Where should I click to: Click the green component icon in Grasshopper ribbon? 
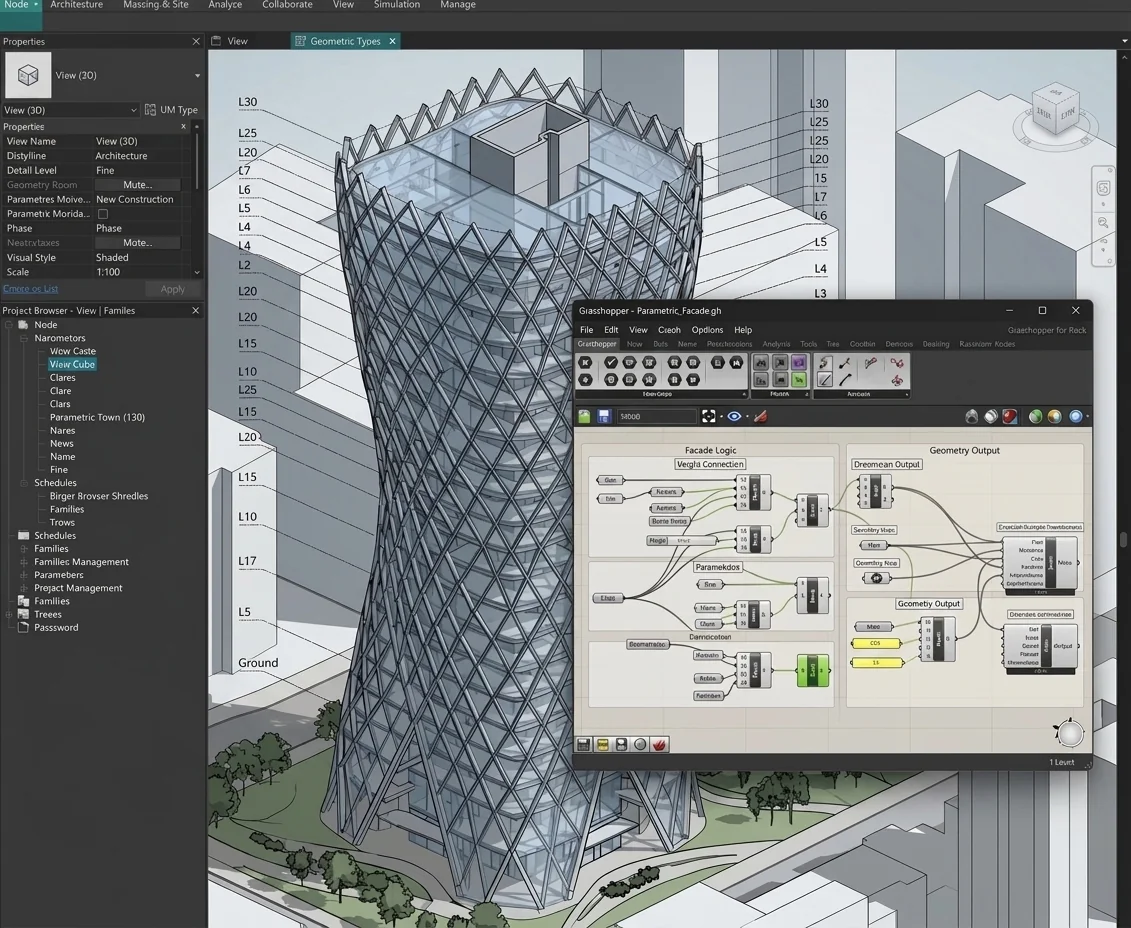[798, 379]
